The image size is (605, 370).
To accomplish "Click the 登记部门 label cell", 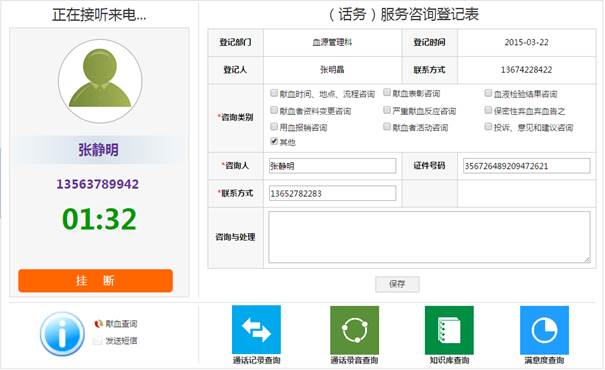I will click(235, 42).
